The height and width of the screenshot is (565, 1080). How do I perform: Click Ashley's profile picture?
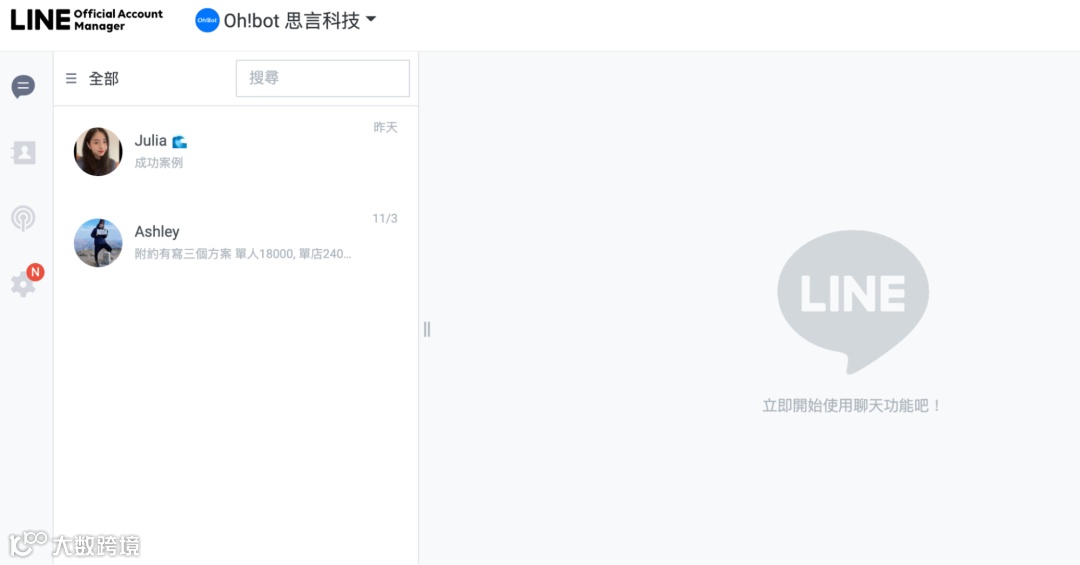click(x=98, y=243)
